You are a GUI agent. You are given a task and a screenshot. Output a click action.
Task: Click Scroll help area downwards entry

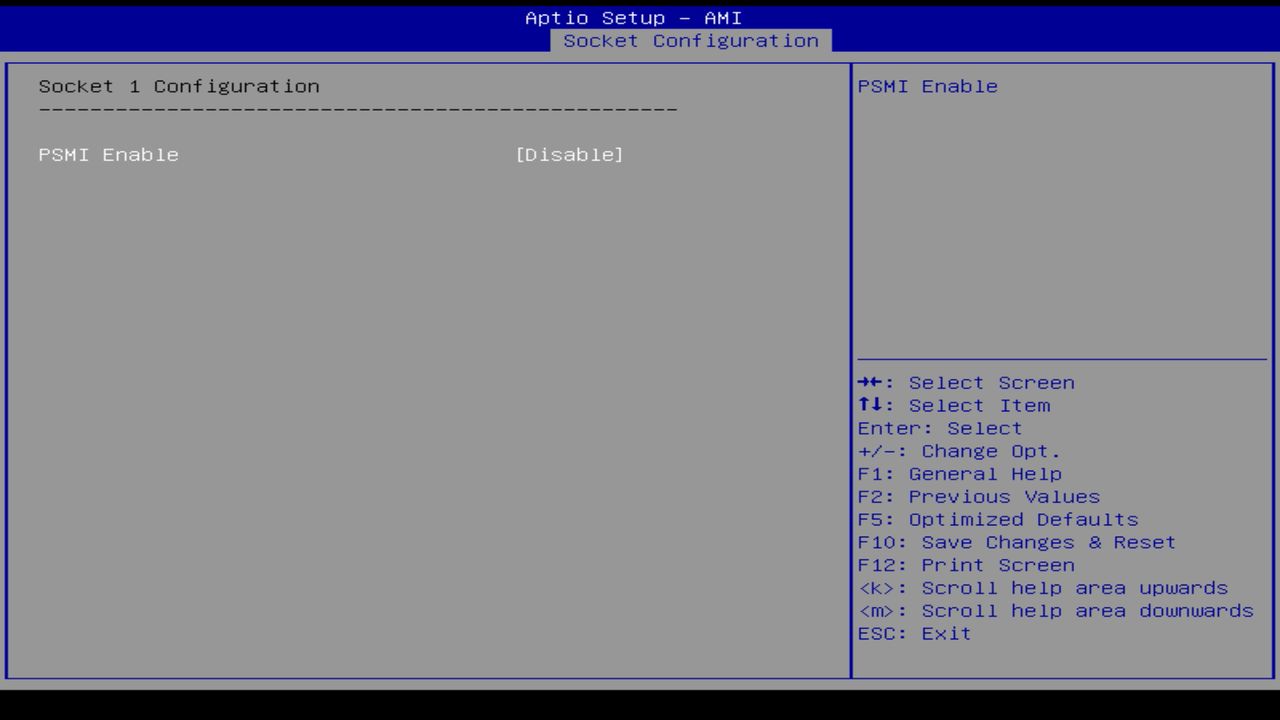click(x=1055, y=610)
